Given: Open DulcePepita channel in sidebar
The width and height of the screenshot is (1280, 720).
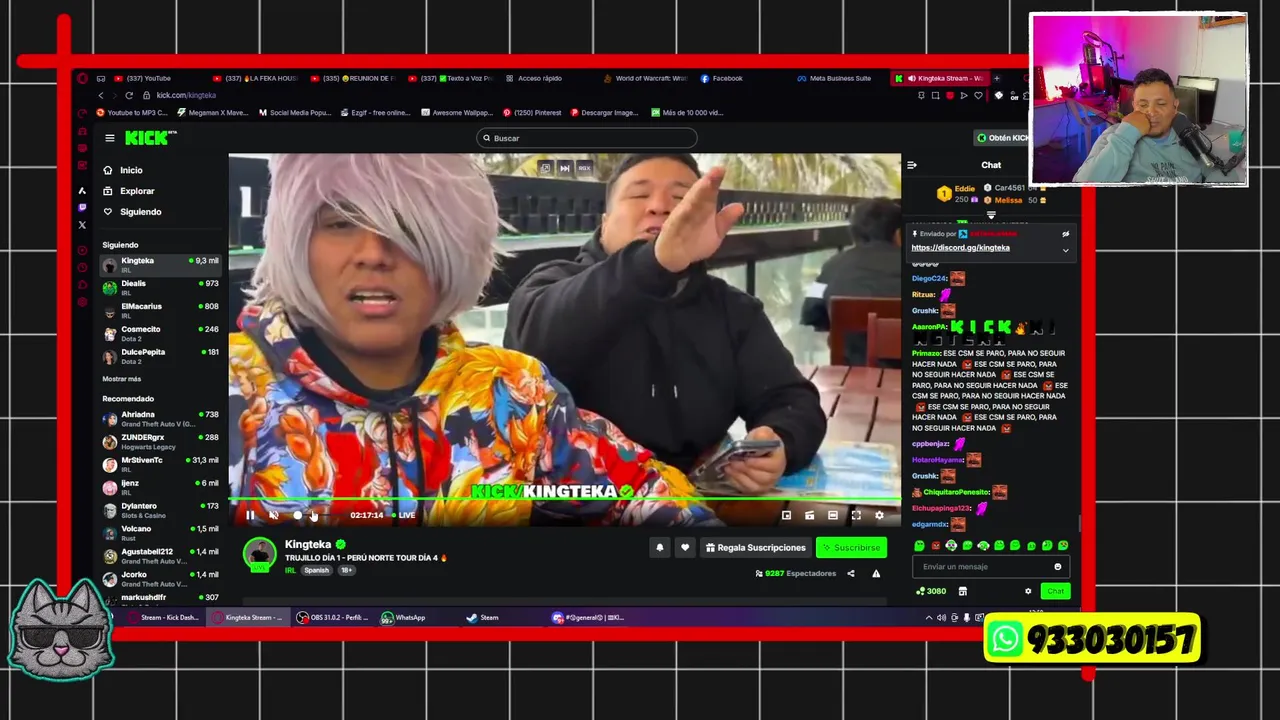Looking at the screenshot, I should pyautogui.click(x=160, y=356).
